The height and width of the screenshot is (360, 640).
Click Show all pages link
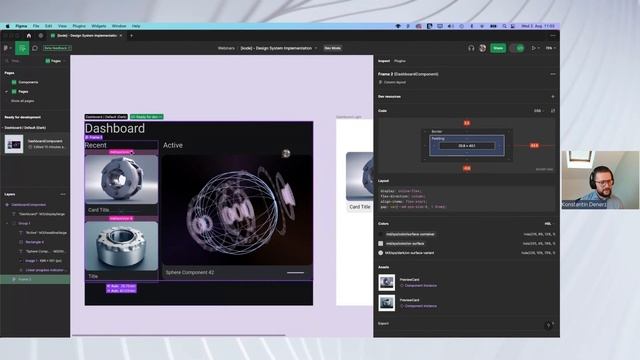(22, 101)
